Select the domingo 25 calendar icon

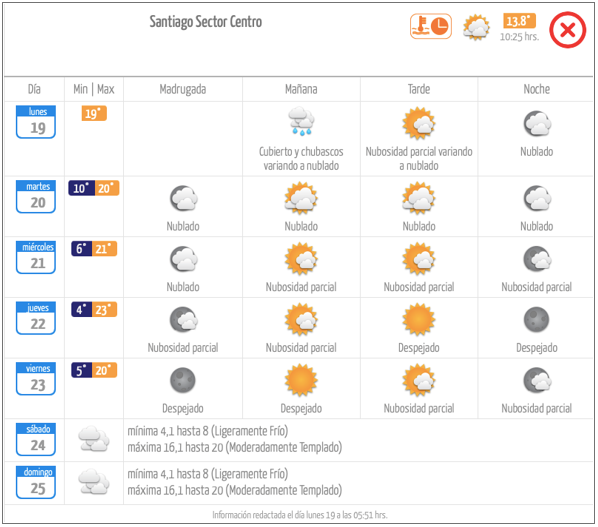coord(36,482)
